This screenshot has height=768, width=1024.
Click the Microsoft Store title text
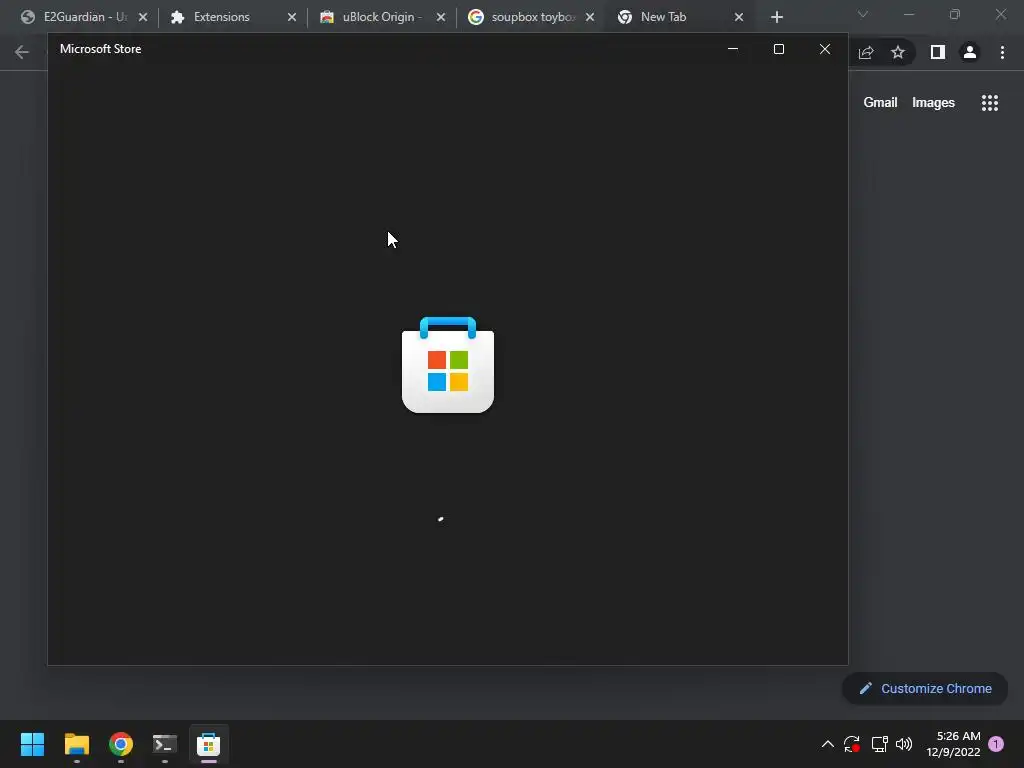[101, 49]
